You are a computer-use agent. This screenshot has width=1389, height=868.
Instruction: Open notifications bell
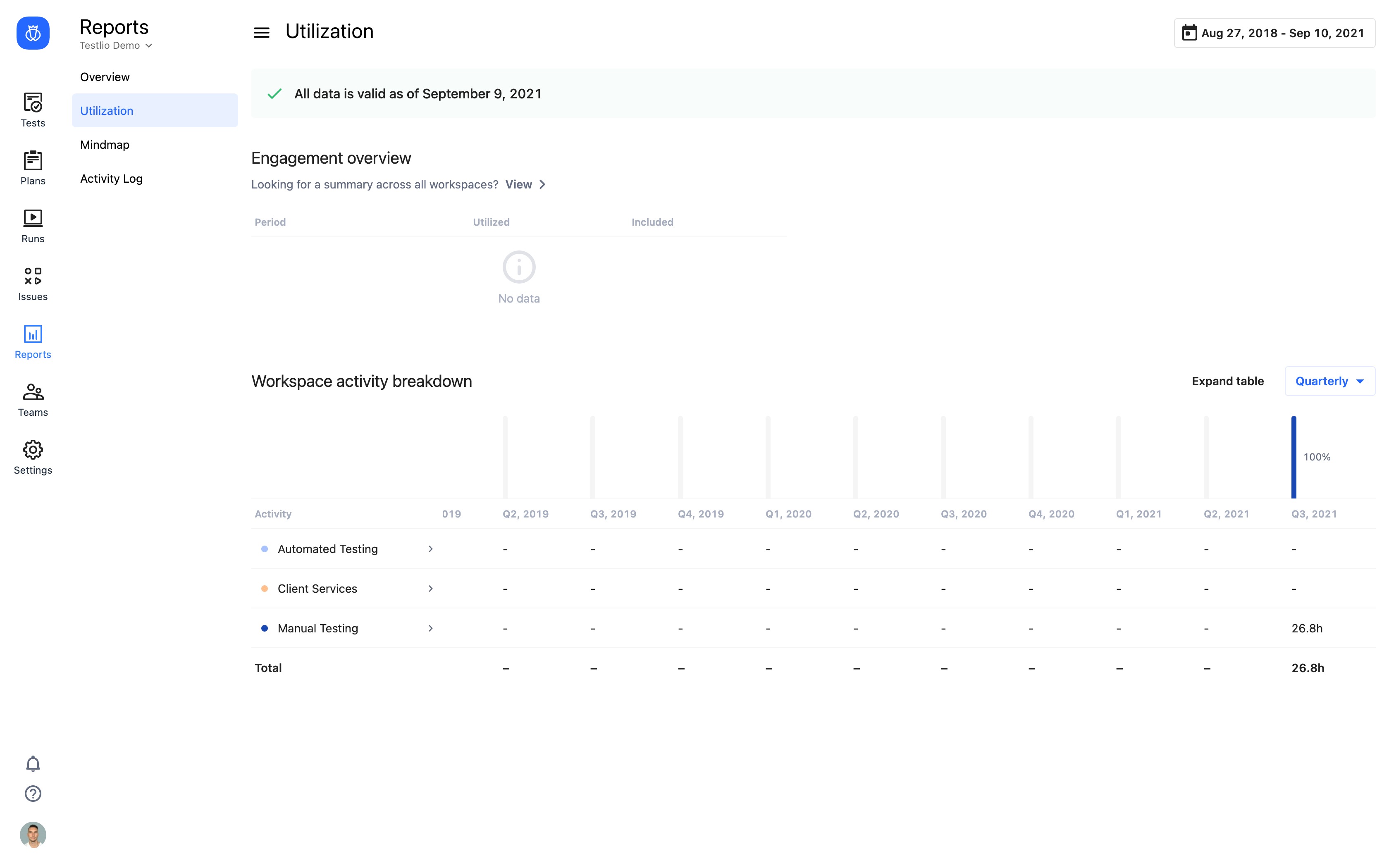pos(33,763)
